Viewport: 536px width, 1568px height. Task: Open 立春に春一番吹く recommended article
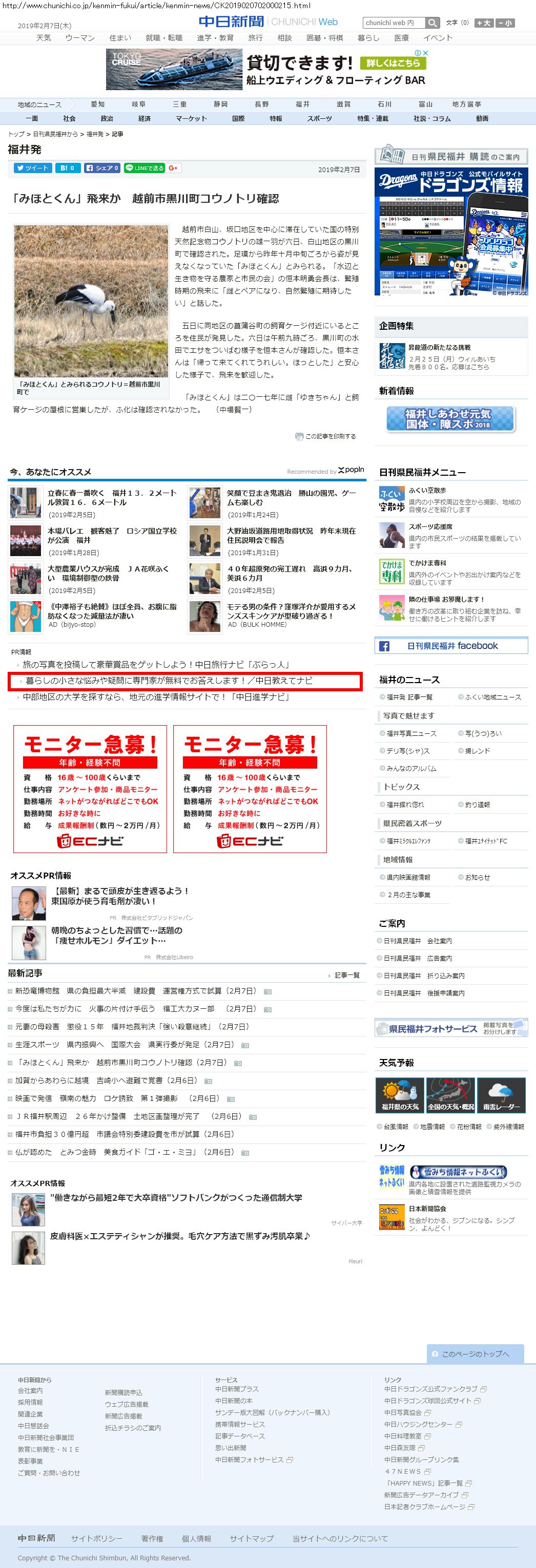click(113, 497)
